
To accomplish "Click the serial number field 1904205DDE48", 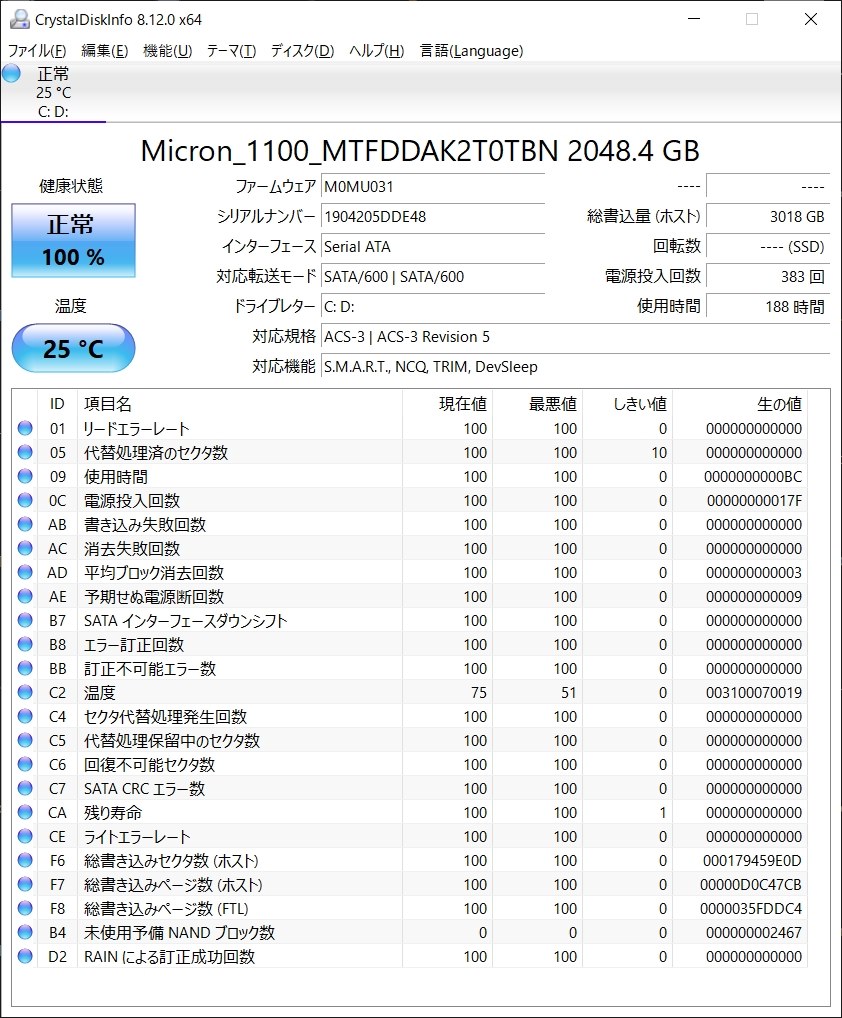I will click(x=433, y=217).
